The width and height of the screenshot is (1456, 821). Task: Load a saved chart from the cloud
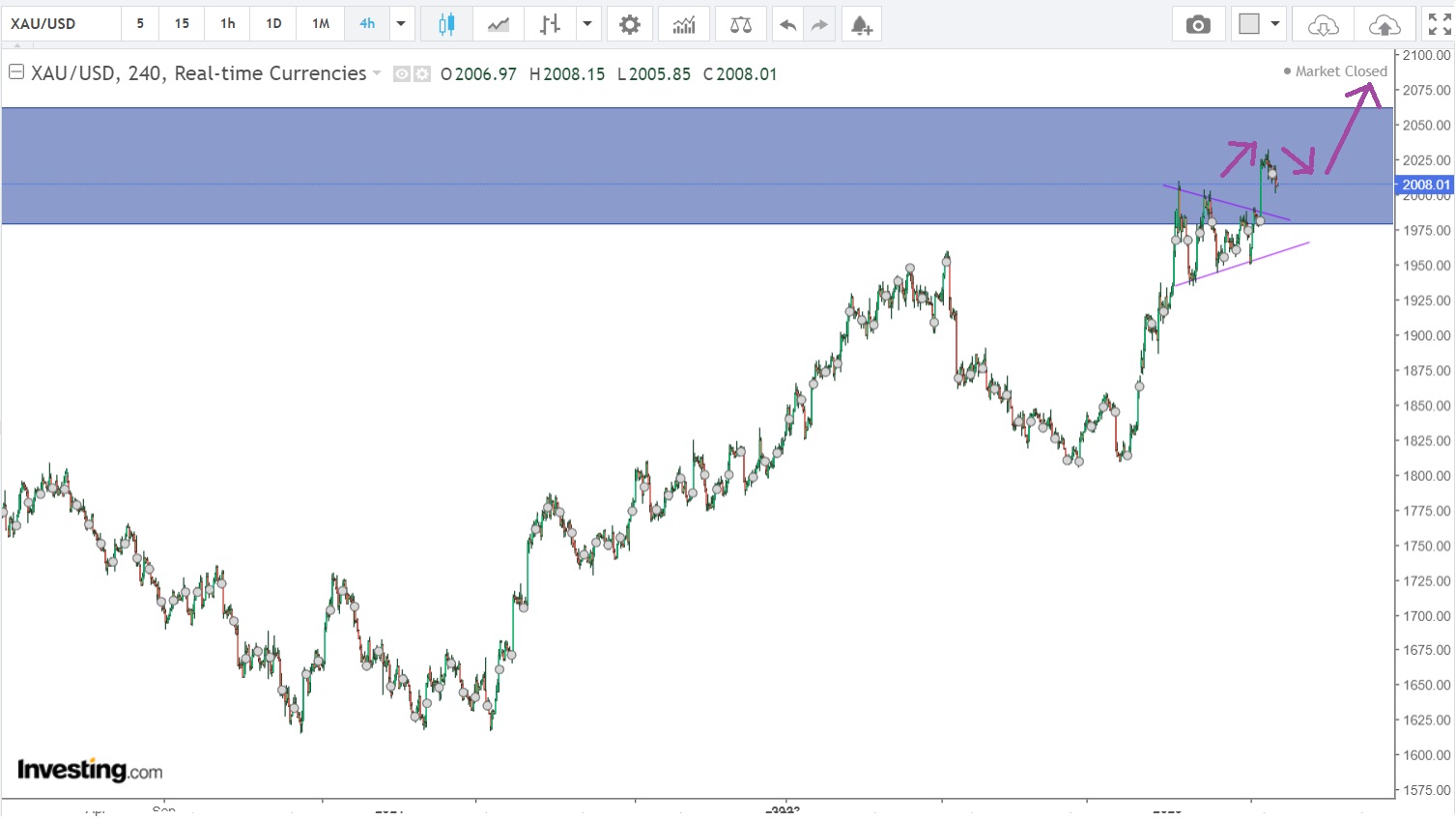(x=1323, y=24)
